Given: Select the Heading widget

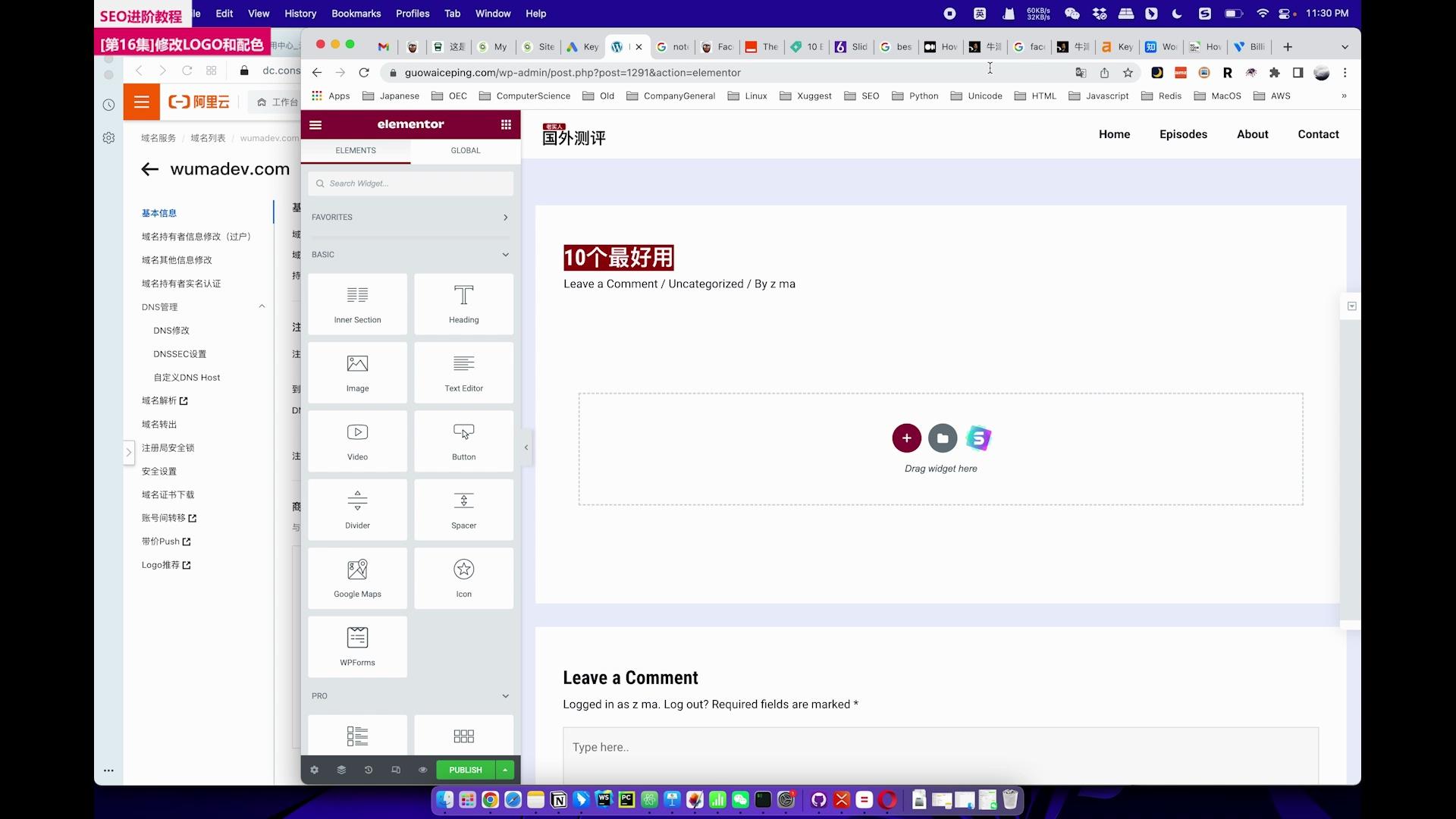Looking at the screenshot, I should click(463, 304).
